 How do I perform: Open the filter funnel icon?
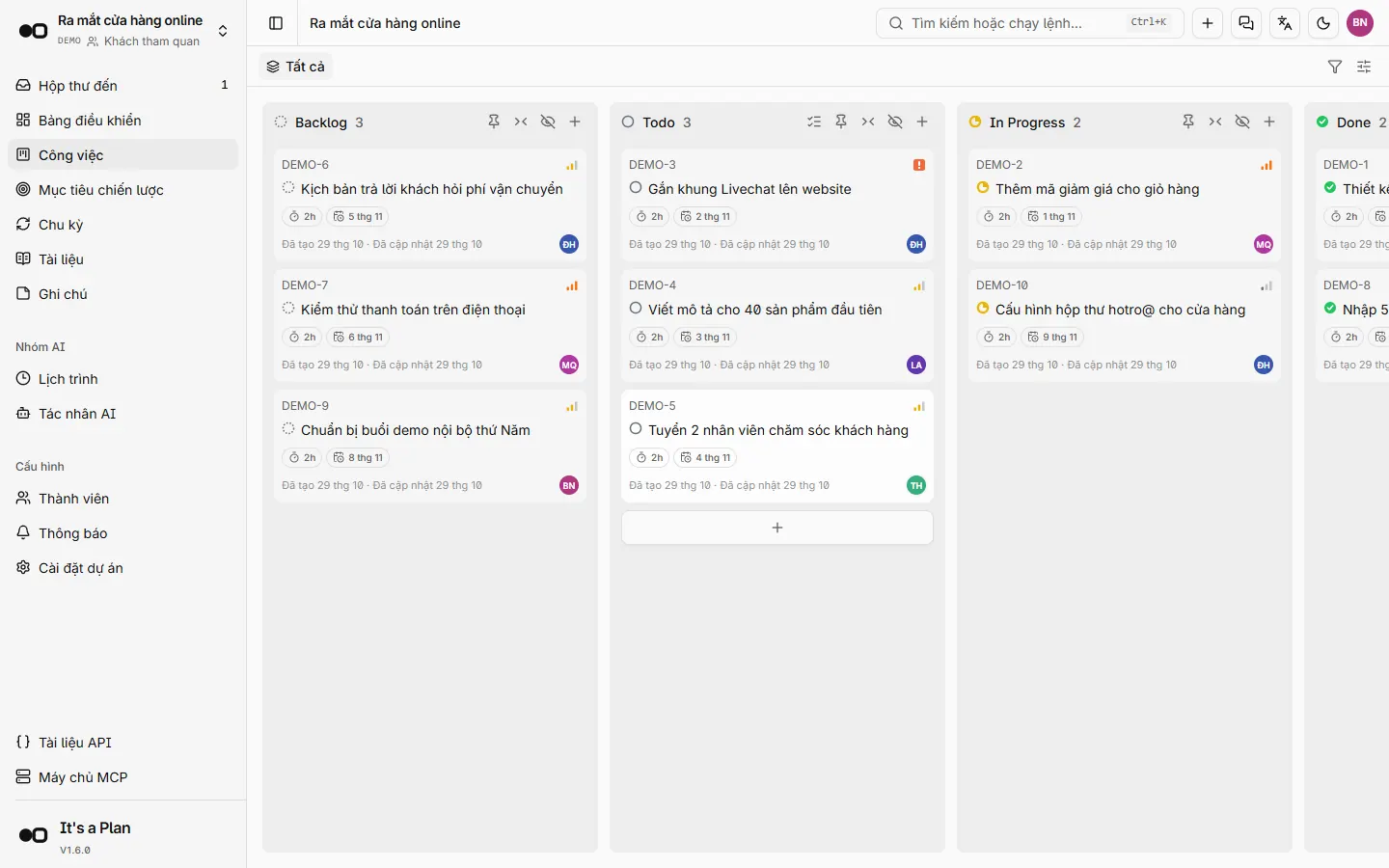tap(1335, 67)
